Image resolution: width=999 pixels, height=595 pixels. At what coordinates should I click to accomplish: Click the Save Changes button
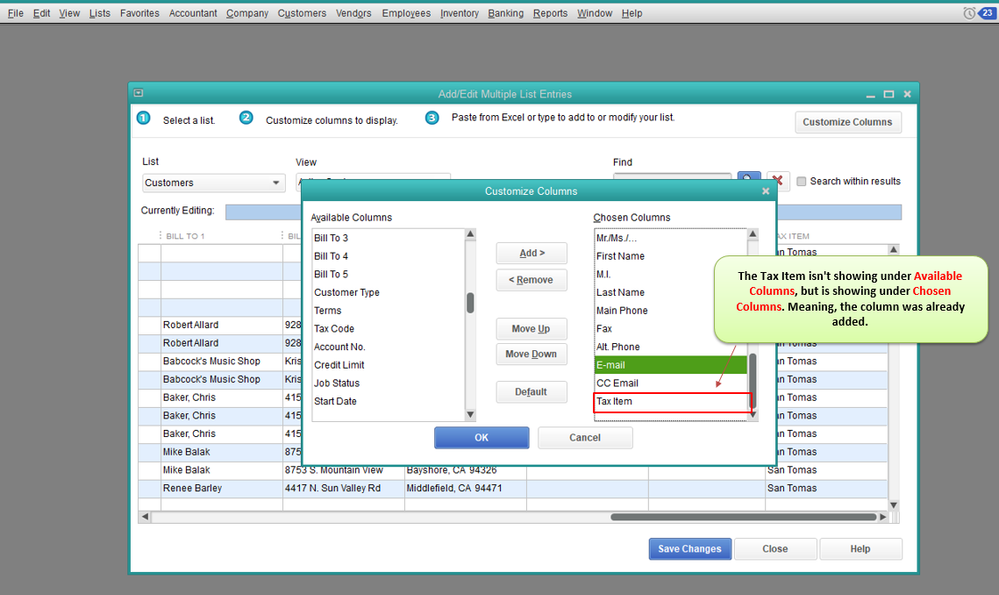tap(689, 548)
